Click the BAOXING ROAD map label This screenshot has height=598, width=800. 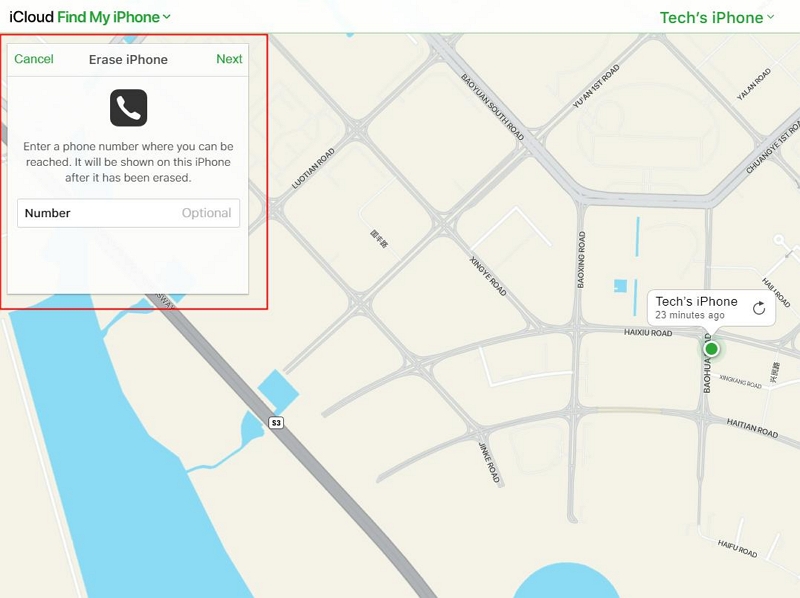(x=582, y=260)
